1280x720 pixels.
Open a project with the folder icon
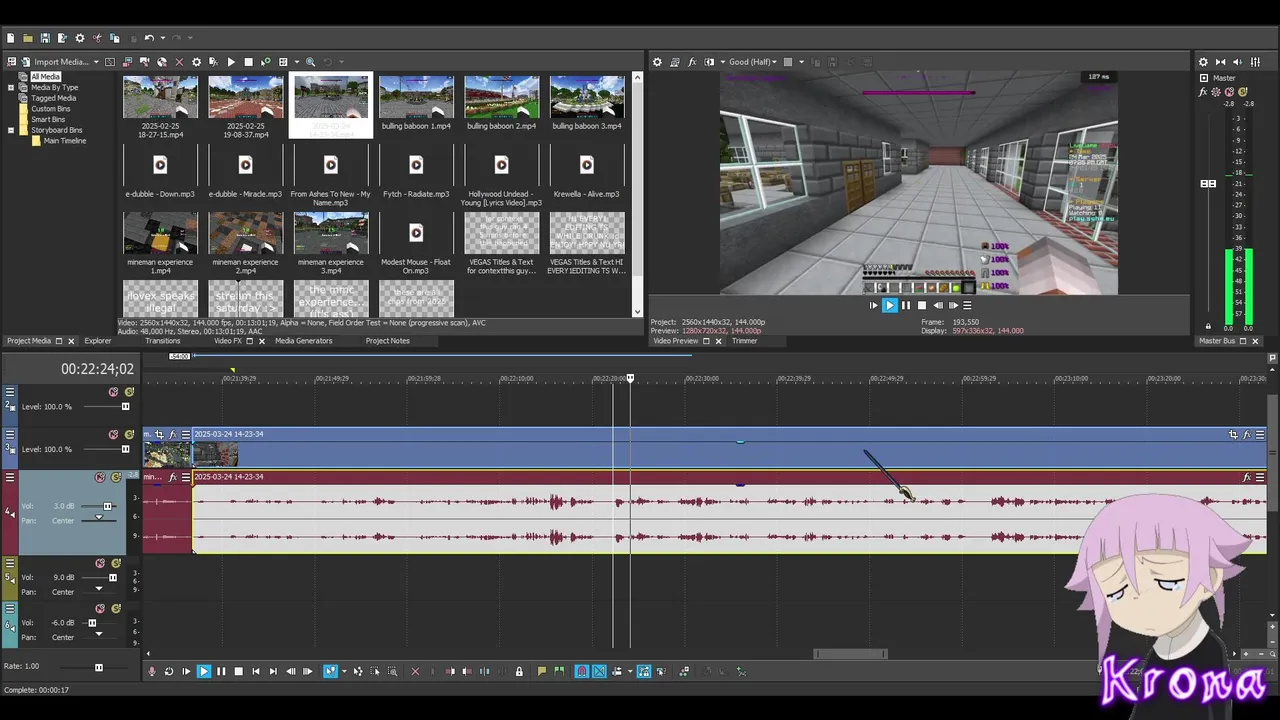pos(28,38)
